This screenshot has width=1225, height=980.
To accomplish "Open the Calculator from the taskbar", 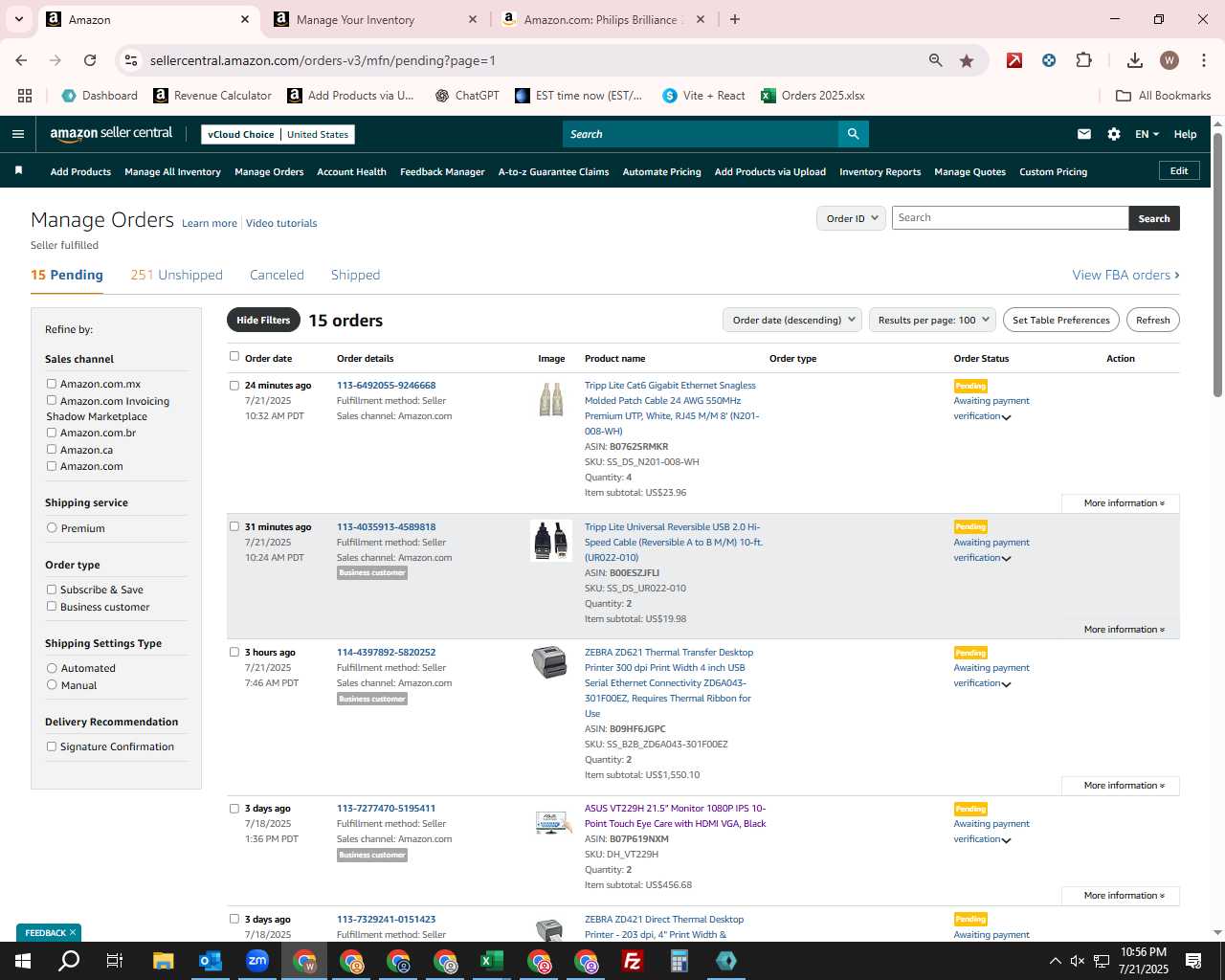I will click(x=679, y=961).
